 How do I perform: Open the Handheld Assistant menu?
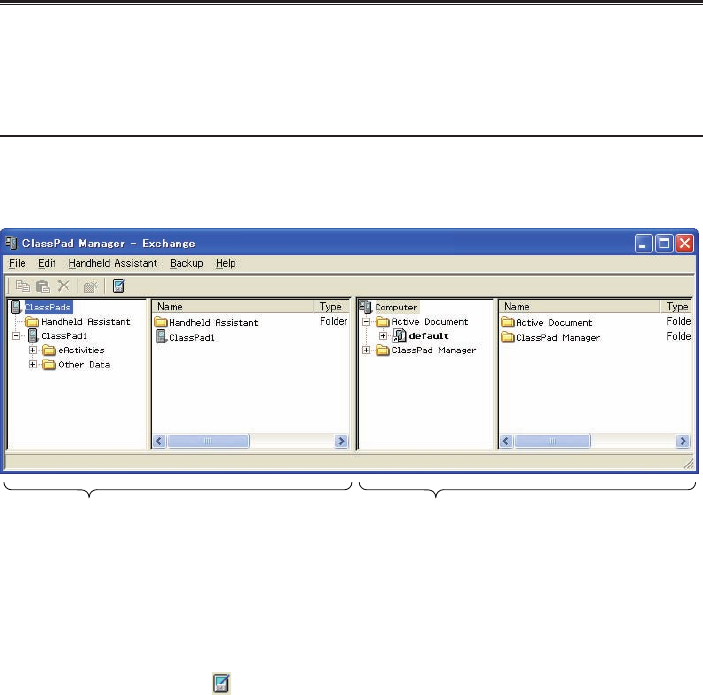(x=113, y=263)
